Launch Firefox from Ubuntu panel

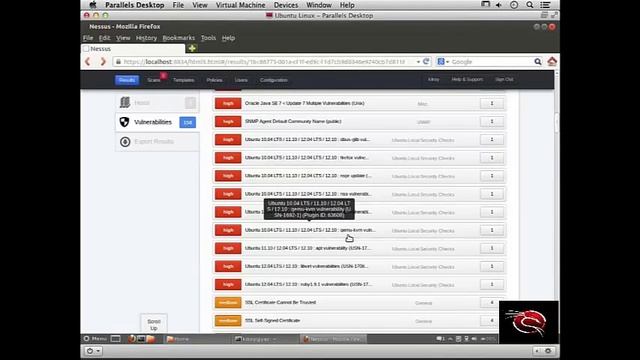(x=131, y=339)
